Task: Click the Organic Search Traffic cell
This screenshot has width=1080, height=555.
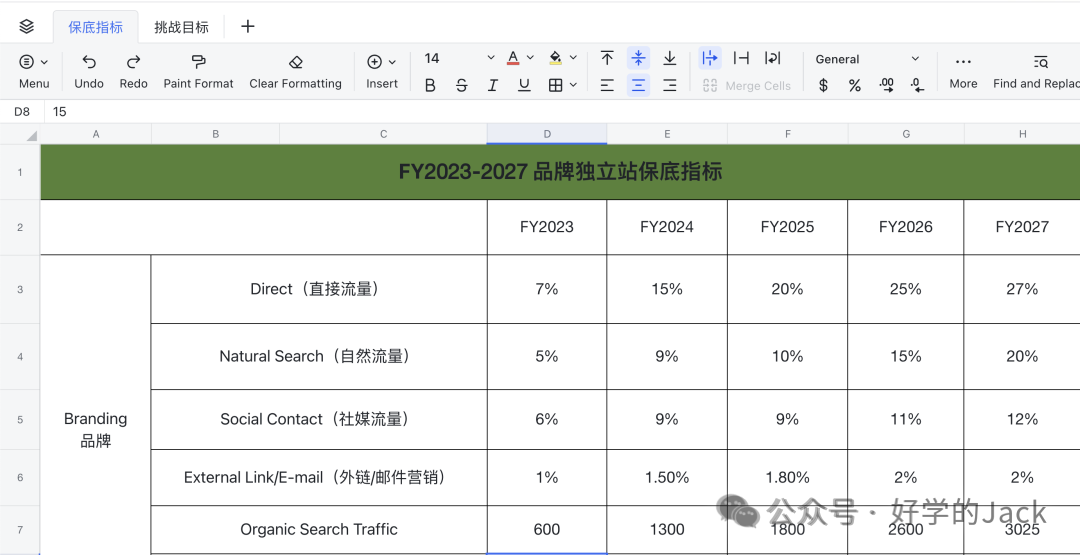Action: 319,530
